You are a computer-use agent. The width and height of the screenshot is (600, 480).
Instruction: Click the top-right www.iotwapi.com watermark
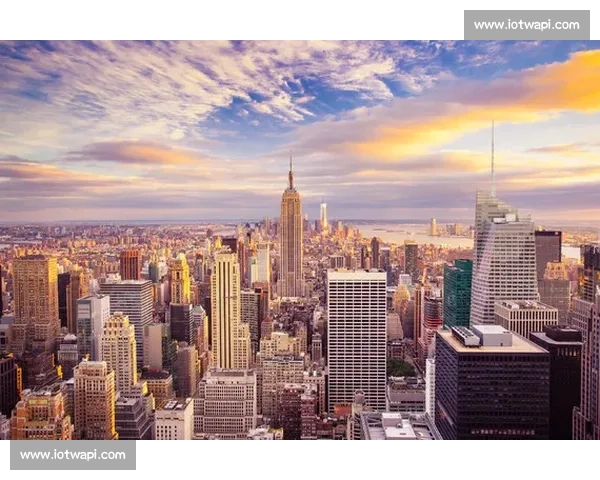coord(527,24)
